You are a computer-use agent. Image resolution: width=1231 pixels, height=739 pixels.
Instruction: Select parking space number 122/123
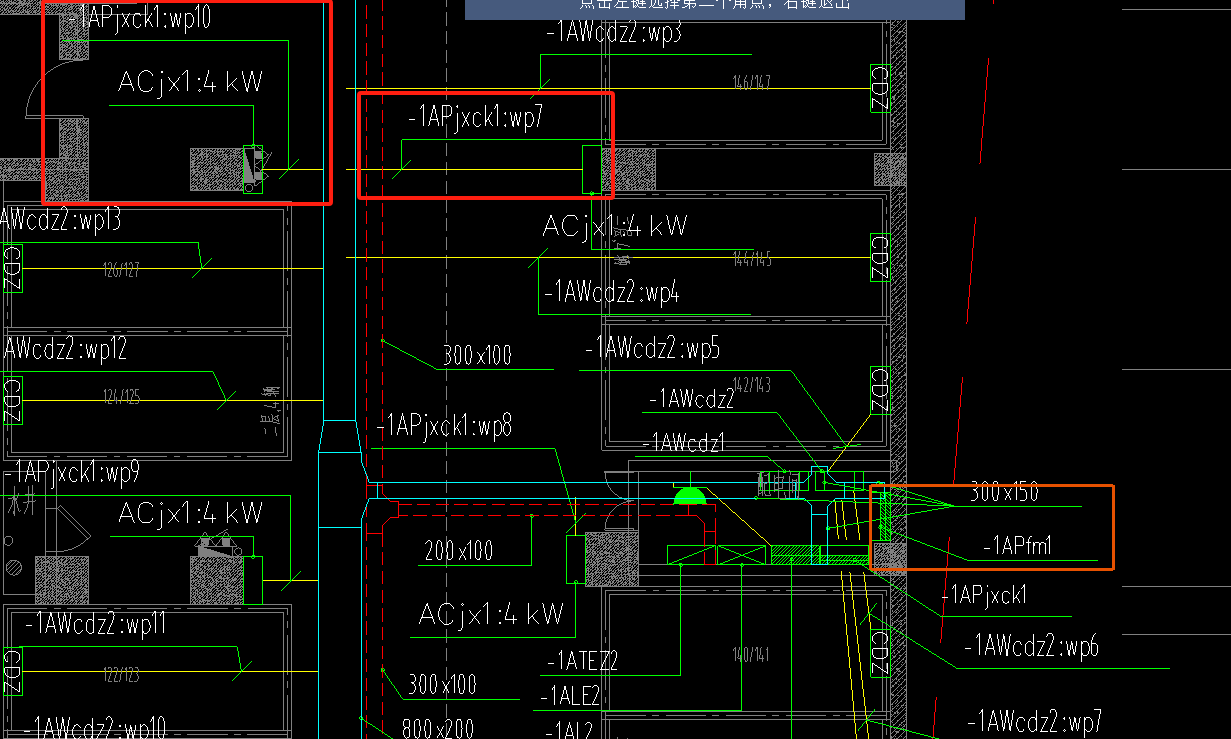(123, 676)
